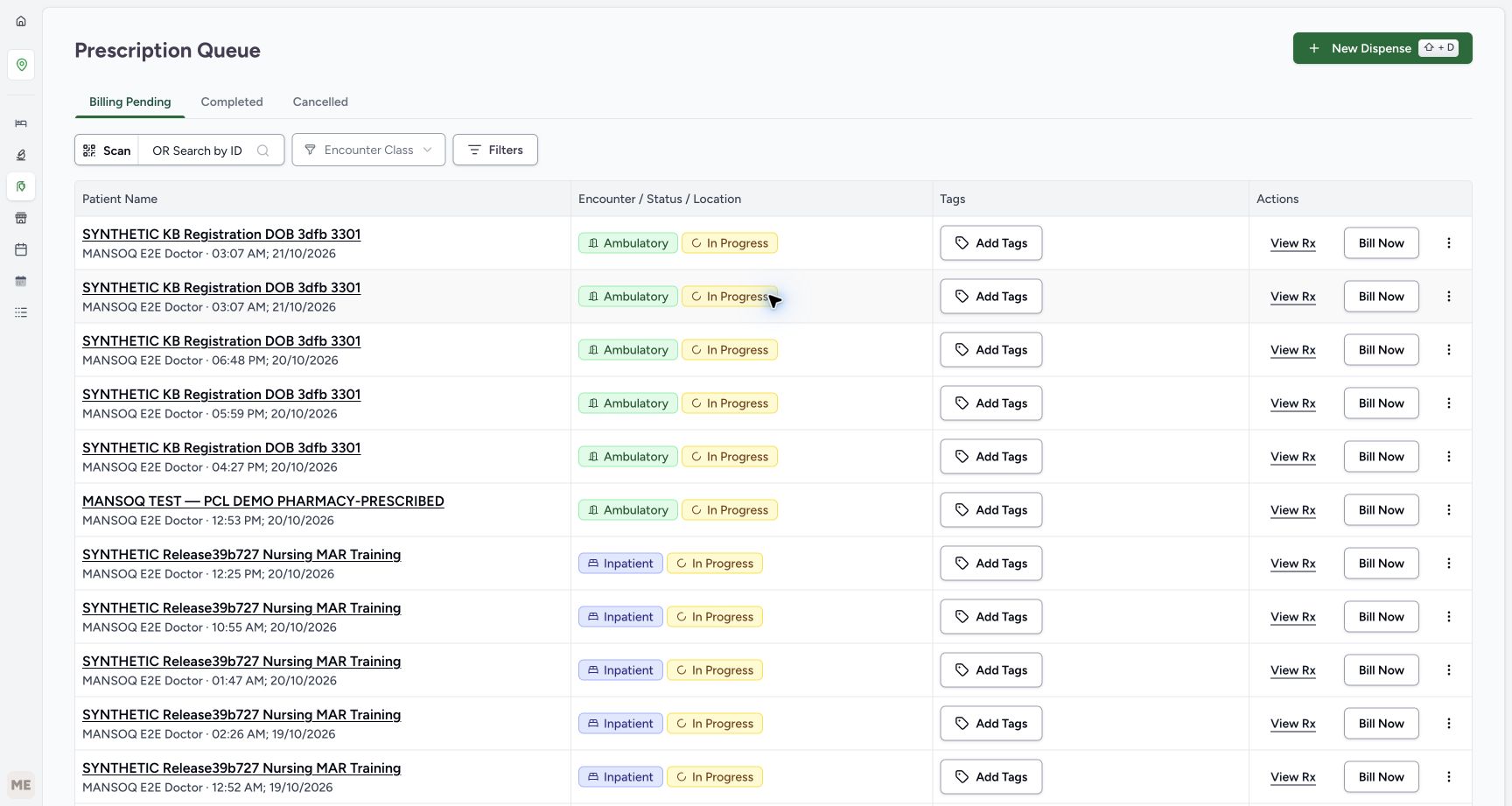Open the Filters panel
Viewport: 1512px width, 806px height.
[495, 150]
